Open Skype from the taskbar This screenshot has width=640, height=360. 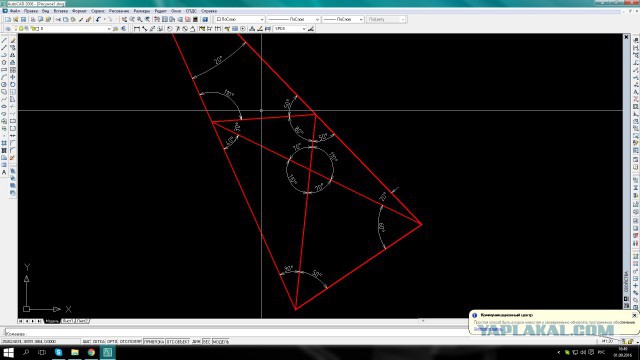click(58, 352)
